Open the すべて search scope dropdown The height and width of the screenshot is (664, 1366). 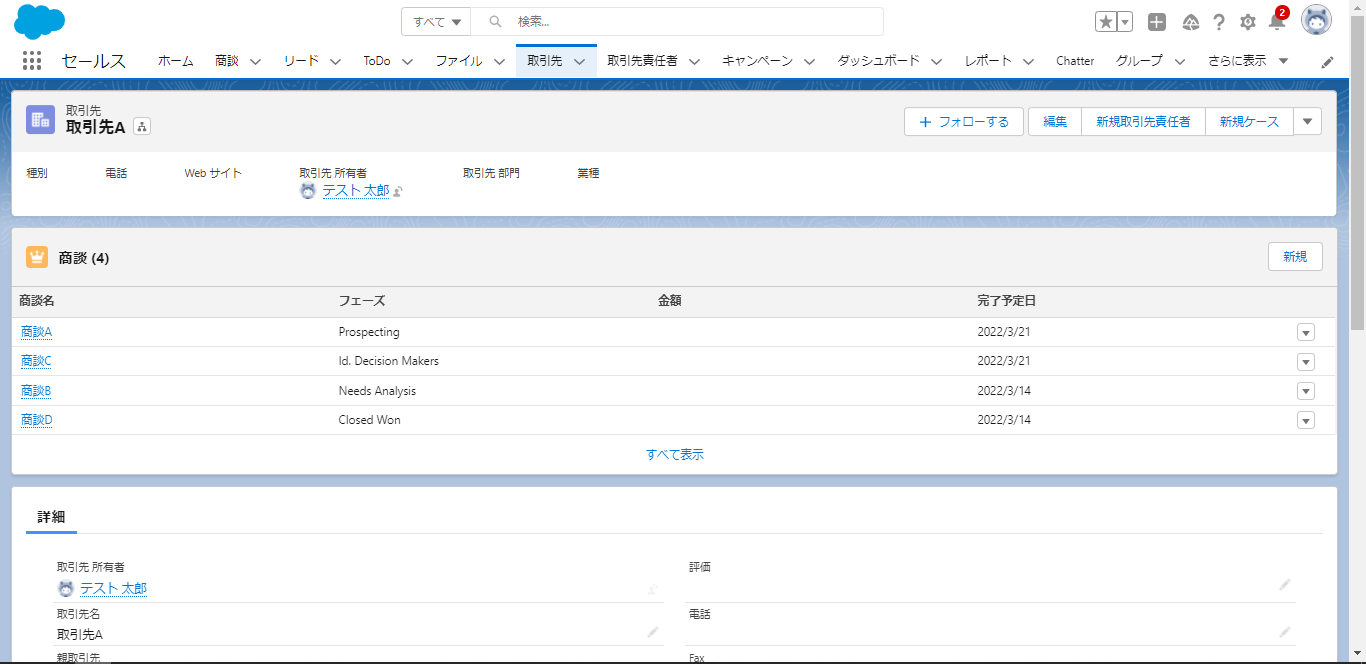[436, 21]
